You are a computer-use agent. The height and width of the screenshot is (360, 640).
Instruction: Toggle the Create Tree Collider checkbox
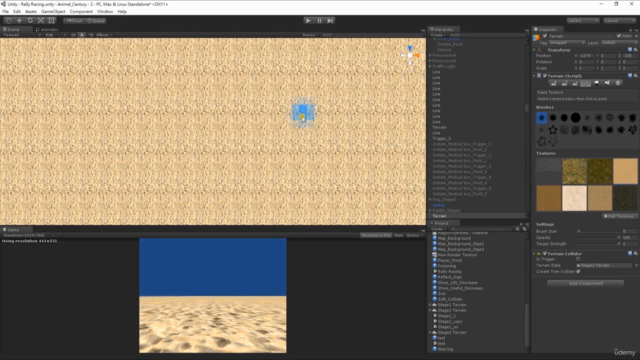pyautogui.click(x=578, y=271)
